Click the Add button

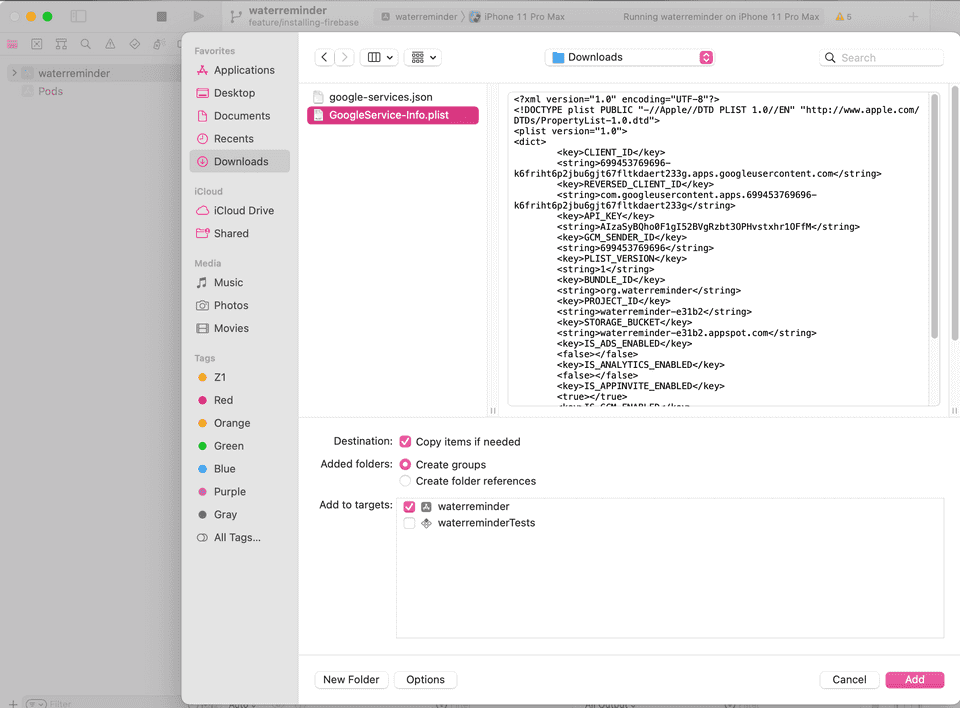(914, 679)
